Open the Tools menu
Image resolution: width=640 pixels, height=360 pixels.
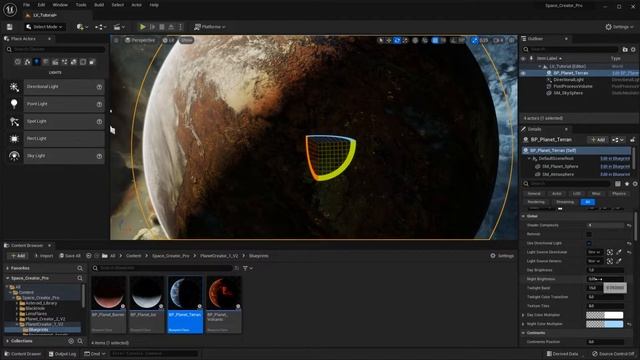click(x=81, y=5)
